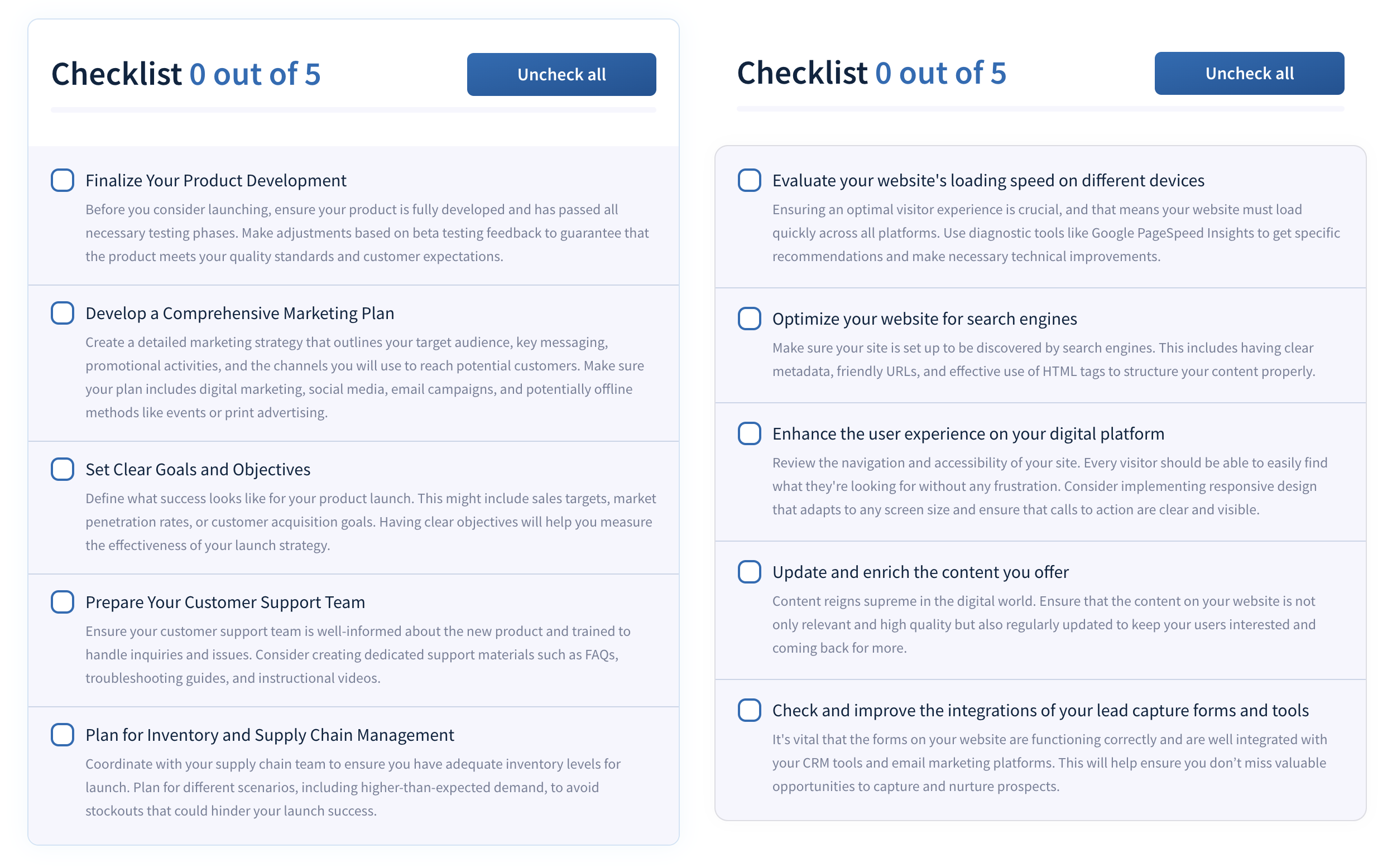1392x868 pixels.
Task: Check Evaluate your website's loading speed item
Action: [749, 180]
